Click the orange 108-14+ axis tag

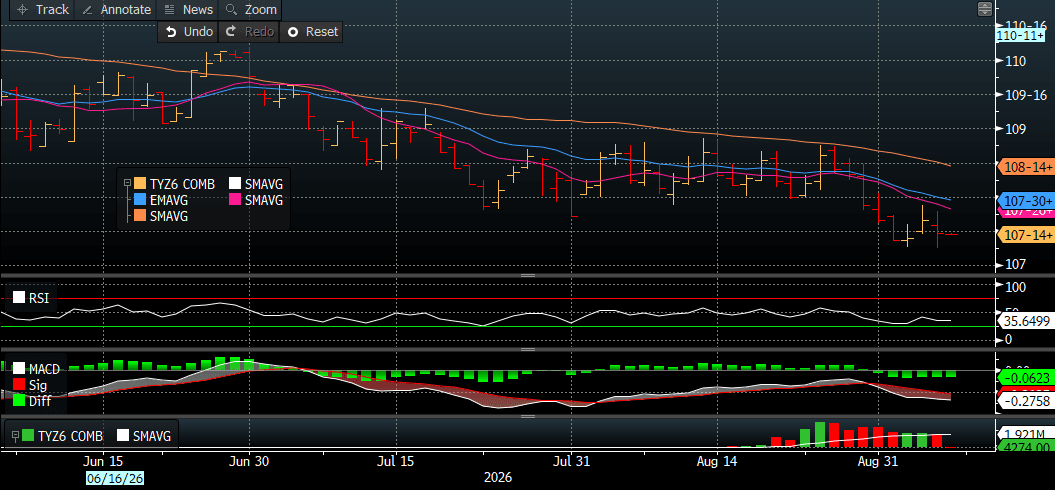pyautogui.click(x=1026, y=166)
